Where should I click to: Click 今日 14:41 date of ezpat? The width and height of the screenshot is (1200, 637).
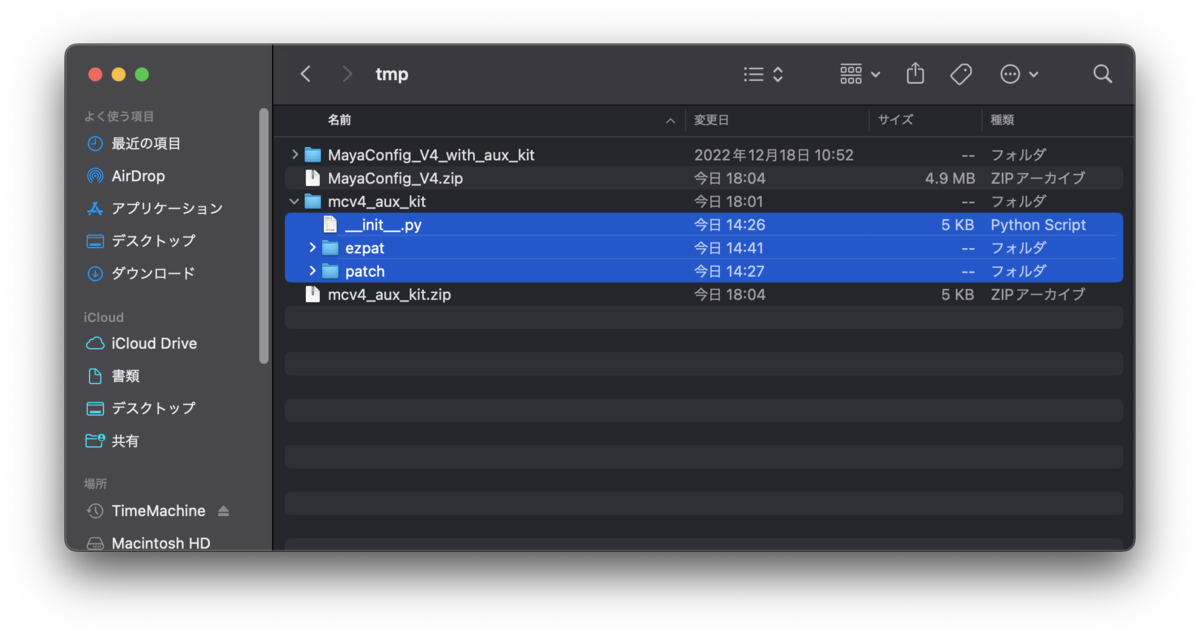coord(730,248)
